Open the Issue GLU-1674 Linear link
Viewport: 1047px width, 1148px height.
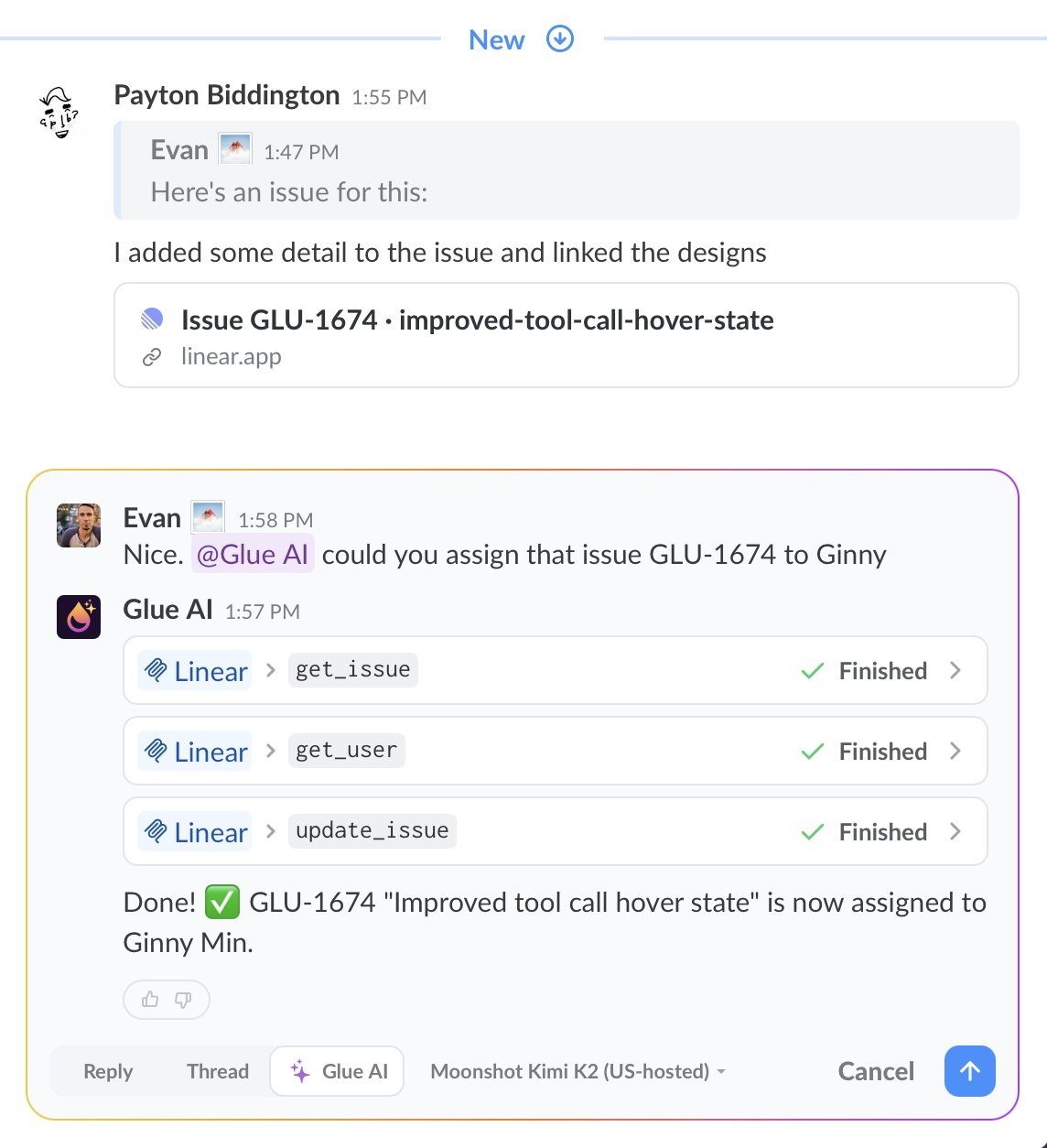(477, 320)
